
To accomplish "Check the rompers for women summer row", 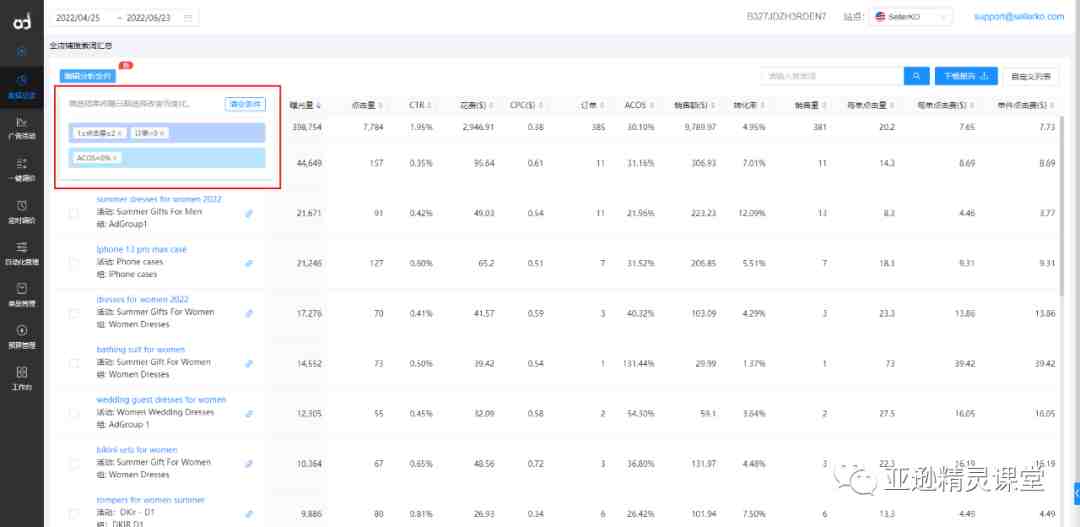I will click(x=74, y=514).
